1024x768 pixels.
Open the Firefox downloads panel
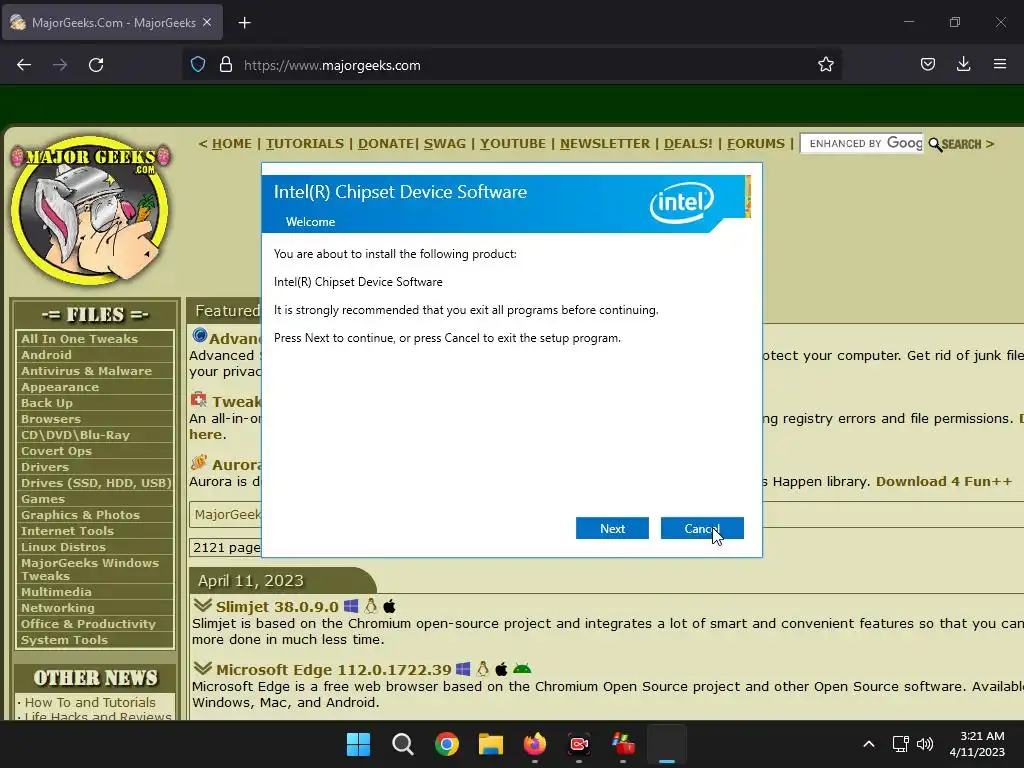point(963,64)
